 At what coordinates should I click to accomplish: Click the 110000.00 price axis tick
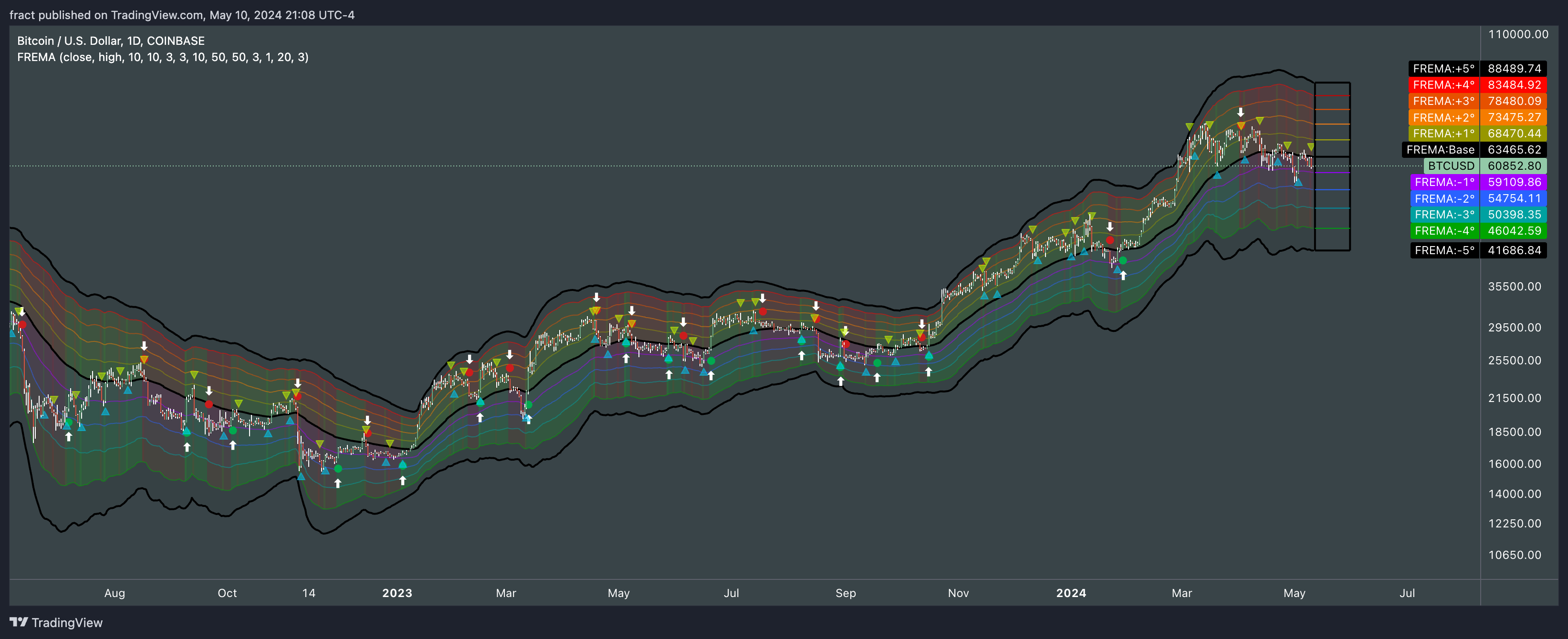pos(1518,34)
